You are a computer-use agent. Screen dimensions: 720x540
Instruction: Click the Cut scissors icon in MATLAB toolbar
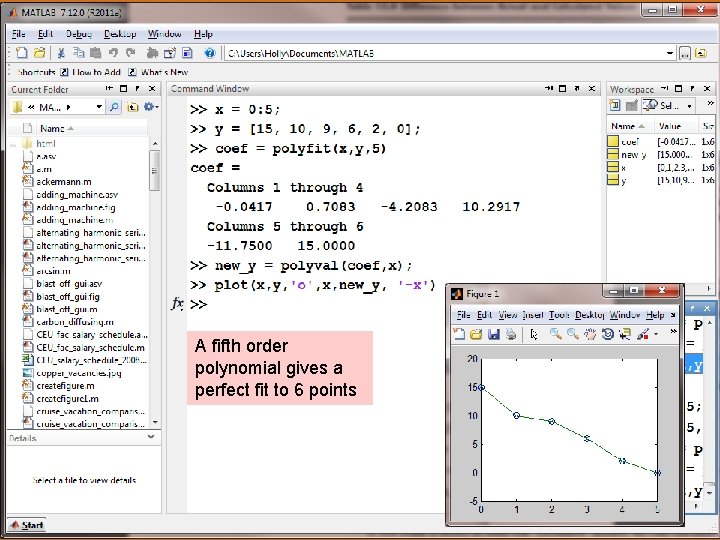(61, 53)
